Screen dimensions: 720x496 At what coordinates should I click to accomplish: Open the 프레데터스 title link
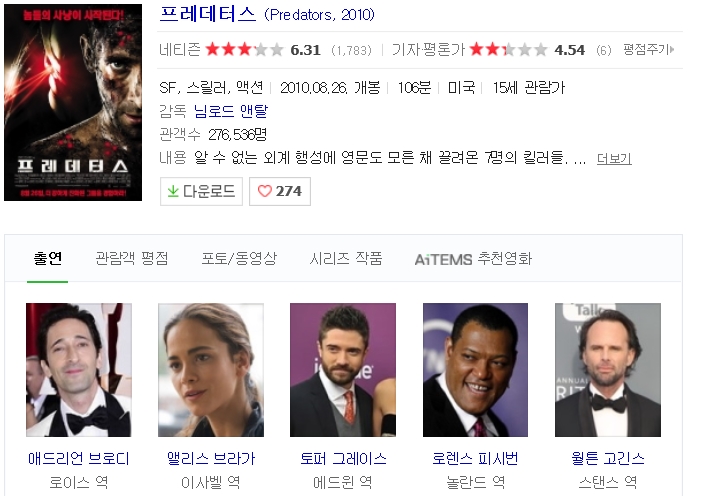[x=208, y=14]
